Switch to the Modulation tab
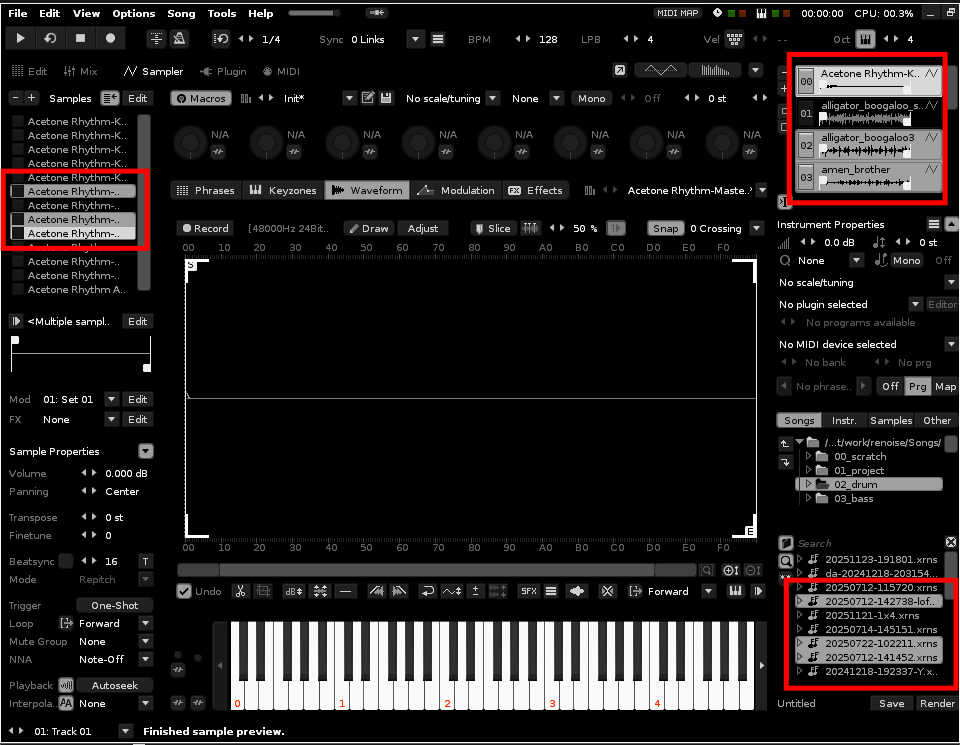This screenshot has width=960, height=745. [456, 190]
